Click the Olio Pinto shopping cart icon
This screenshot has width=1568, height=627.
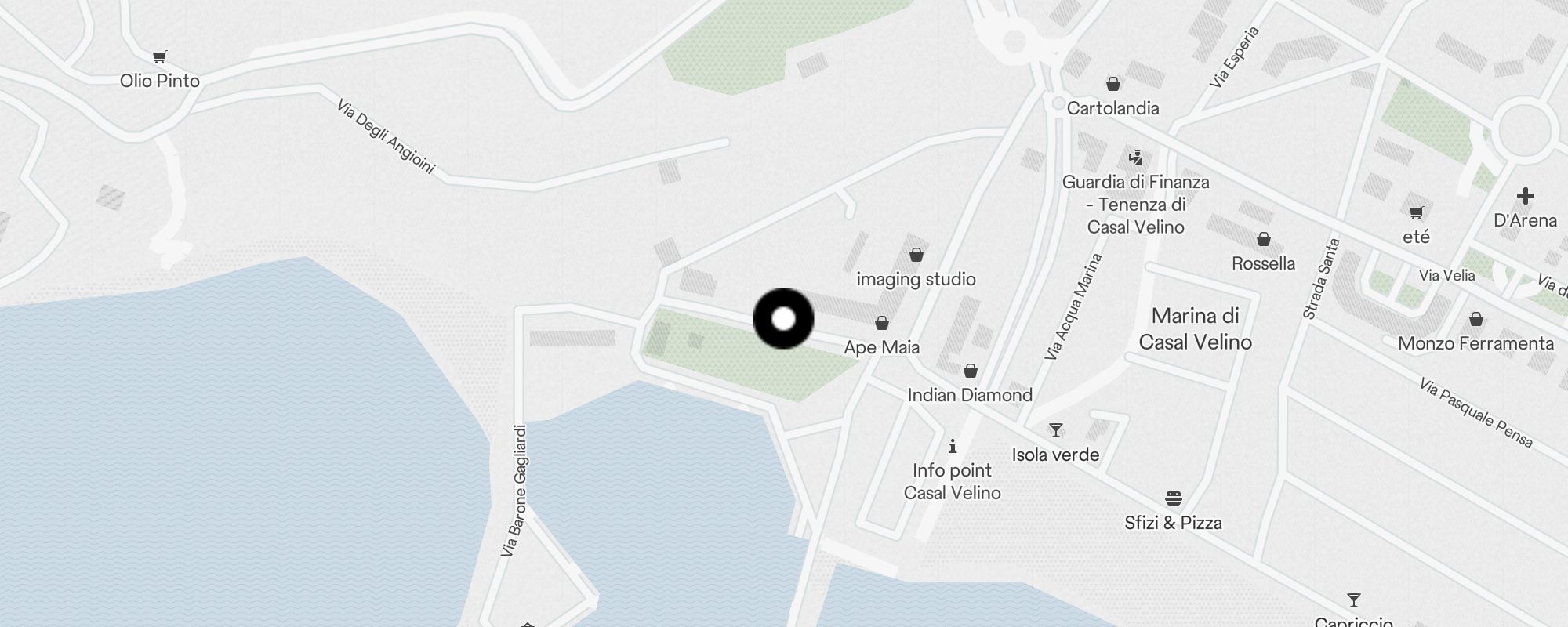[x=160, y=56]
